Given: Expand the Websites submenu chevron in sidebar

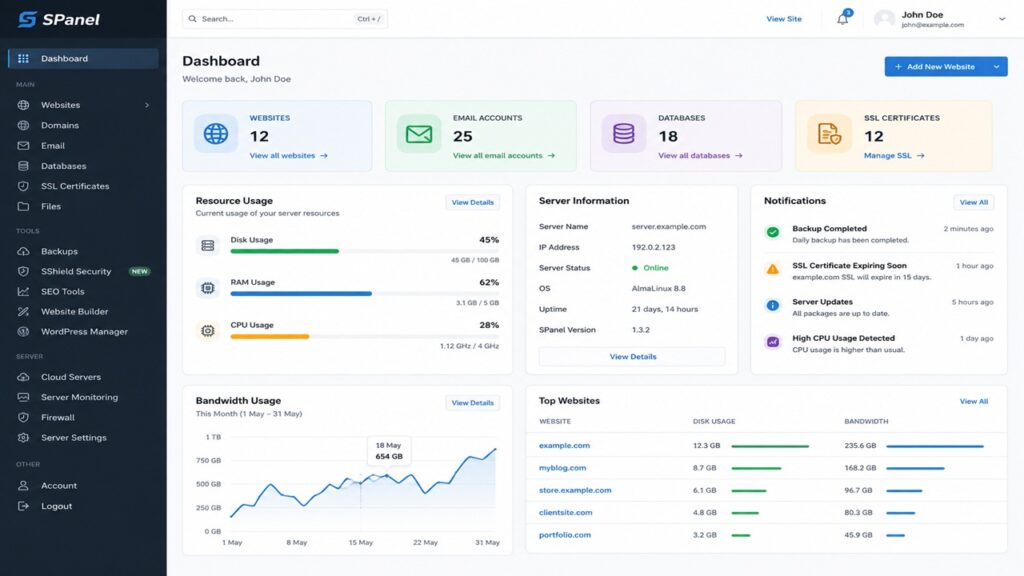Looking at the screenshot, I should coord(147,105).
